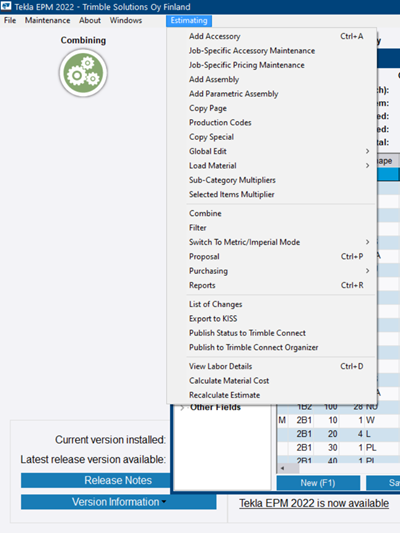Screen dimensions: 400x533
Task: Select the 2B1 row with item 10
Action: 338,420
